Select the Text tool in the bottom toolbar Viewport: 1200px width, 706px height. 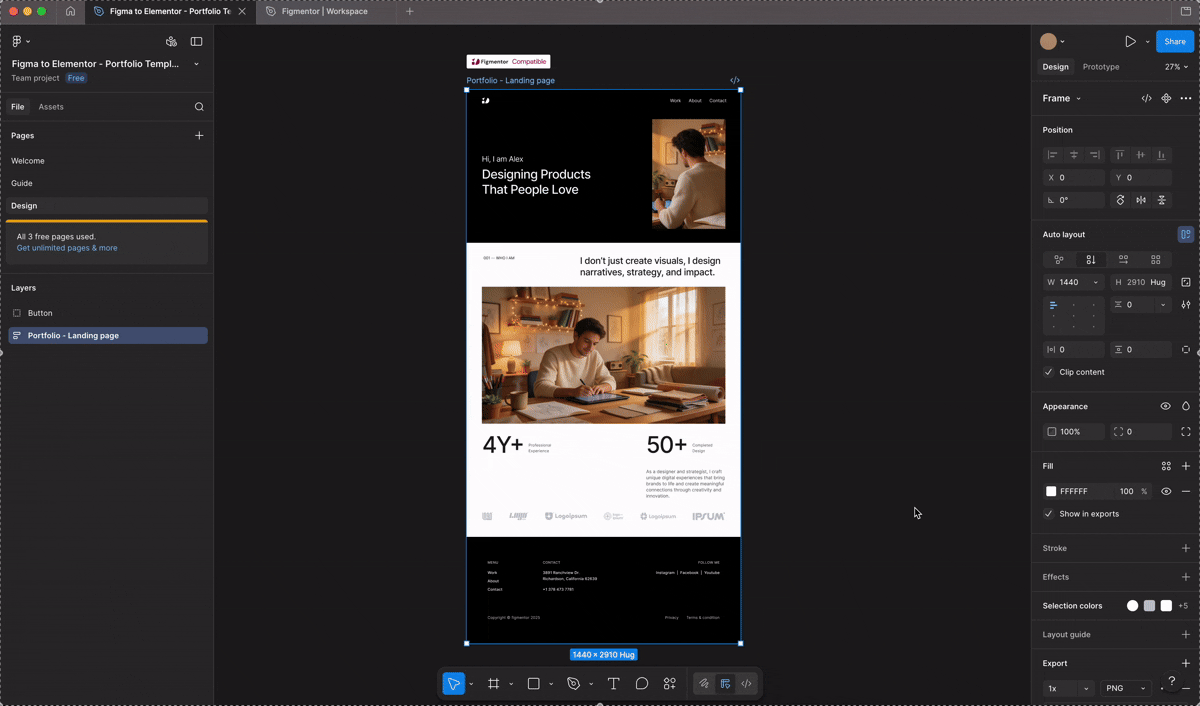(614, 683)
